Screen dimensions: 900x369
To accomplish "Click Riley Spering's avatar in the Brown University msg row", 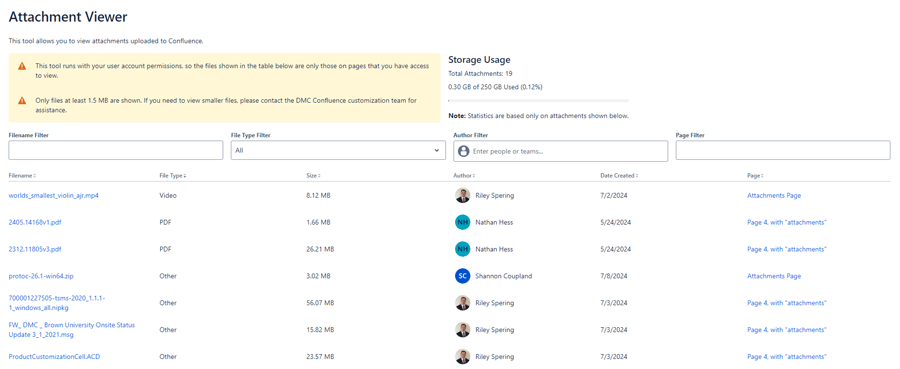I will [463, 330].
